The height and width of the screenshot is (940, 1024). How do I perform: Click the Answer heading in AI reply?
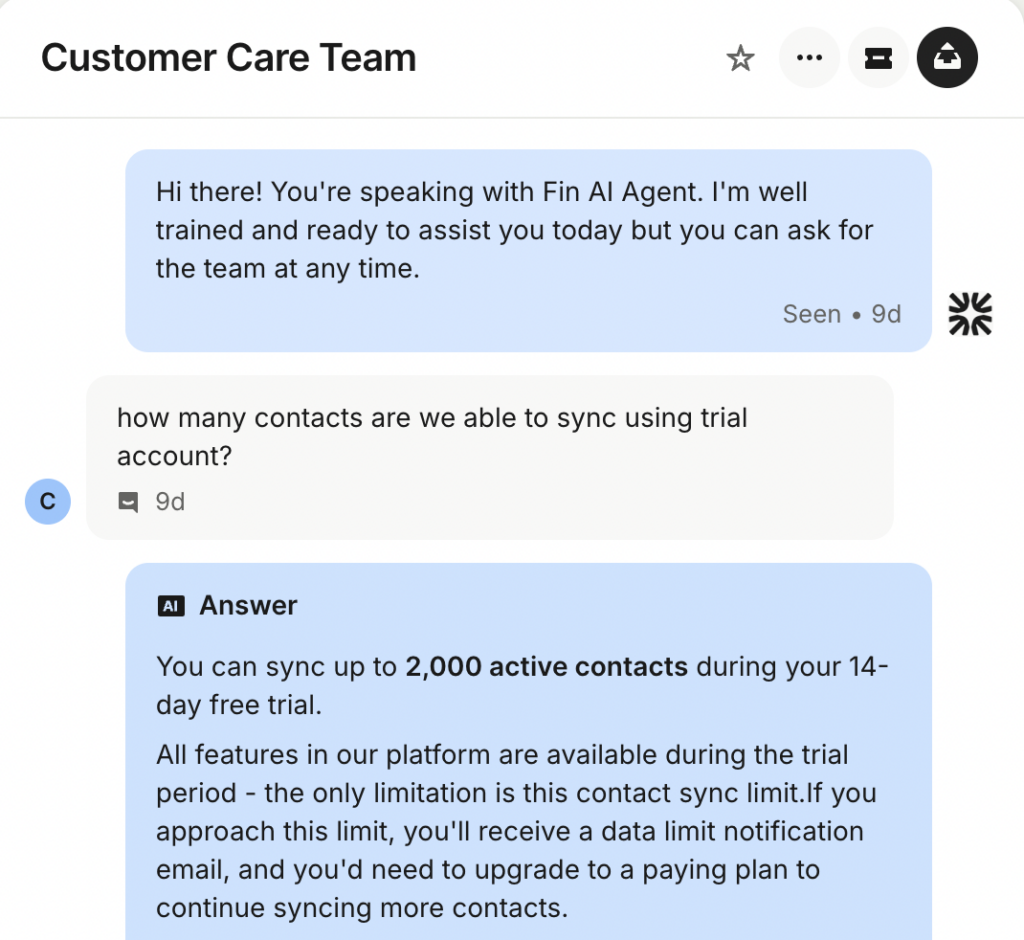(248, 606)
